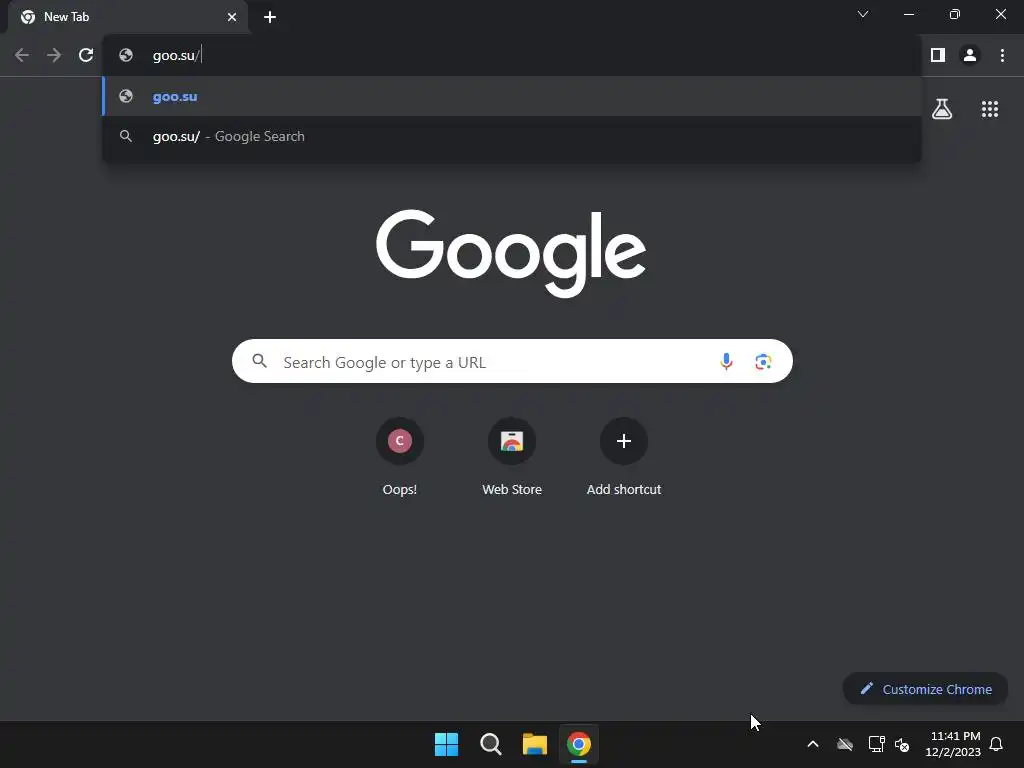Click the browser forward arrow
The image size is (1024, 768).
click(54, 56)
